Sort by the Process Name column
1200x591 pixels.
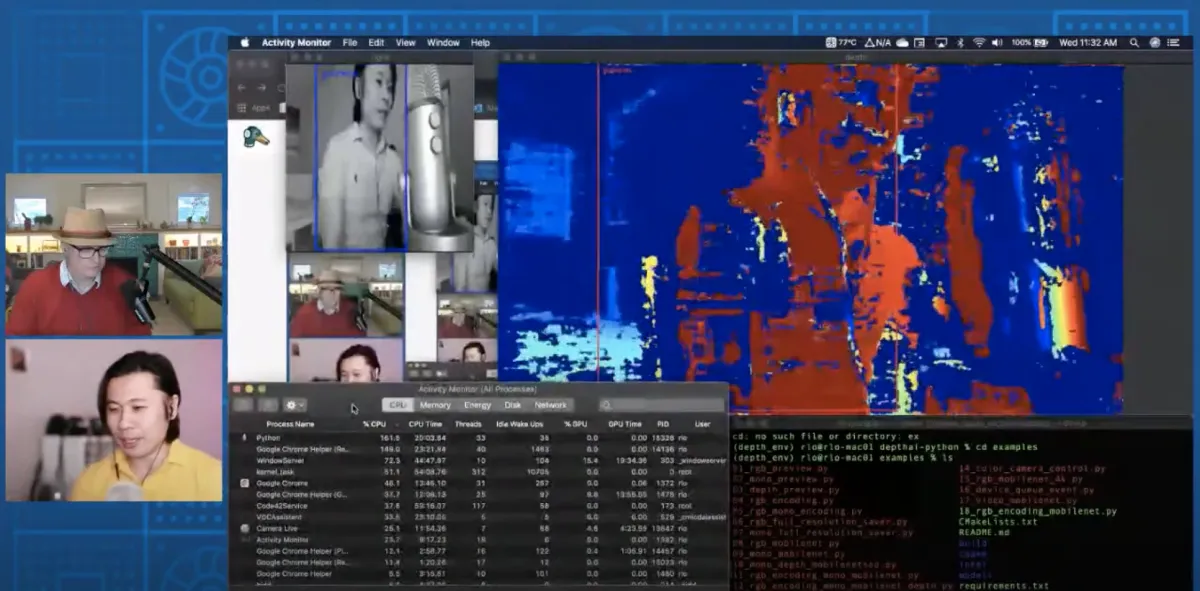pyautogui.click(x=290, y=424)
